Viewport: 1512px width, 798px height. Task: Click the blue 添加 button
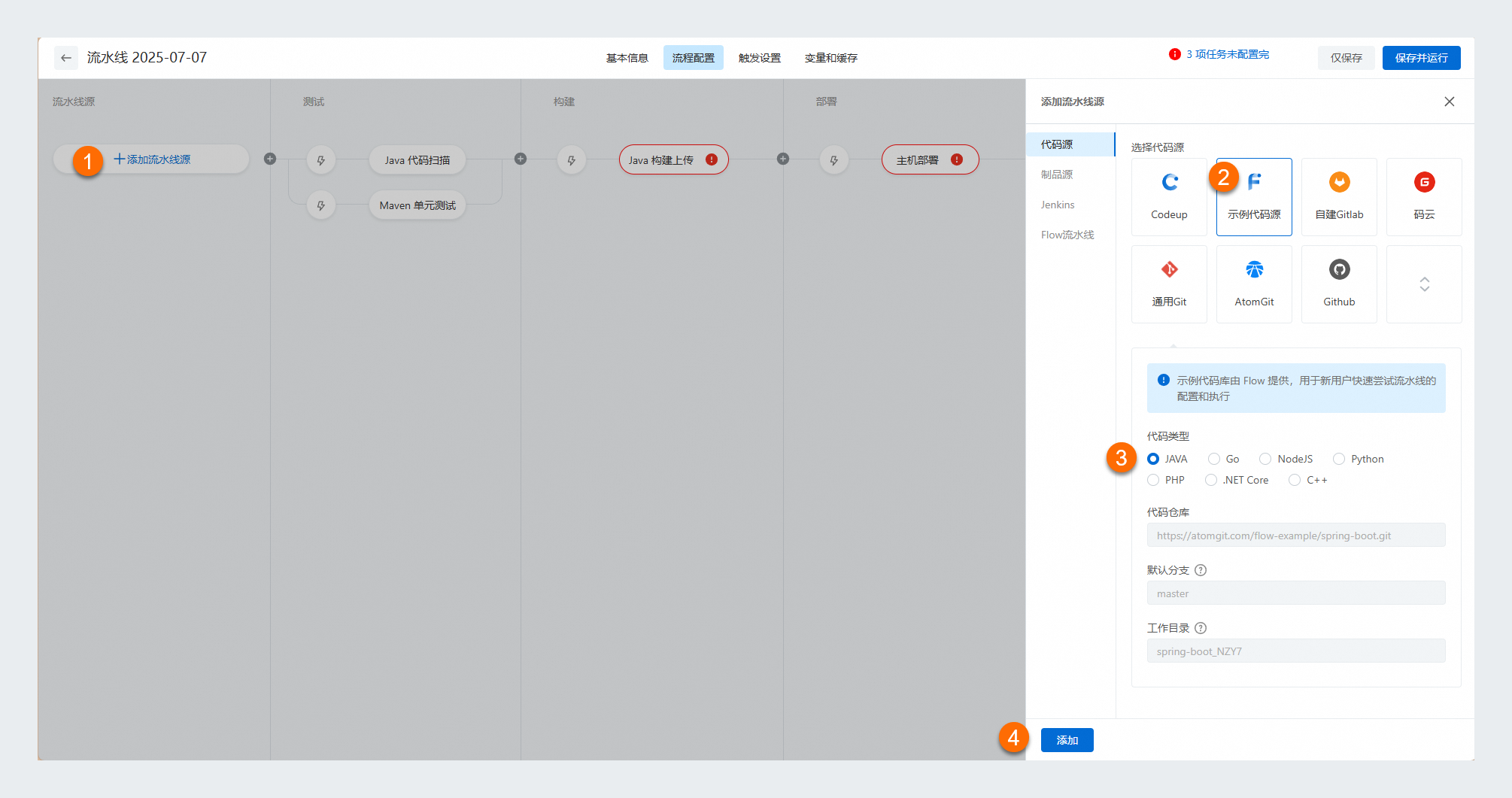[1067, 740]
